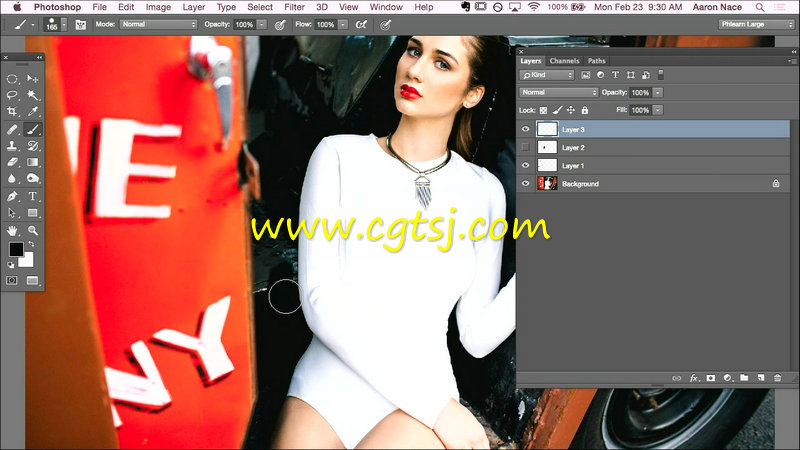Swap foreground and background colors
800x450 pixels.
tap(31, 244)
